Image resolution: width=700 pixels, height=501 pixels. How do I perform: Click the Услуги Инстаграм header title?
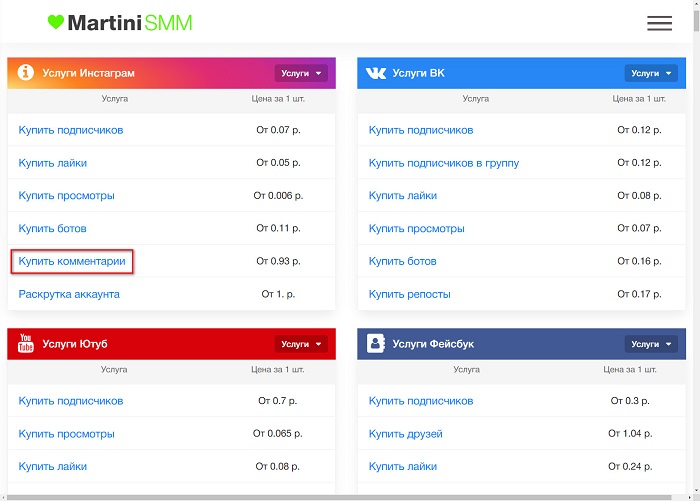[x=88, y=73]
